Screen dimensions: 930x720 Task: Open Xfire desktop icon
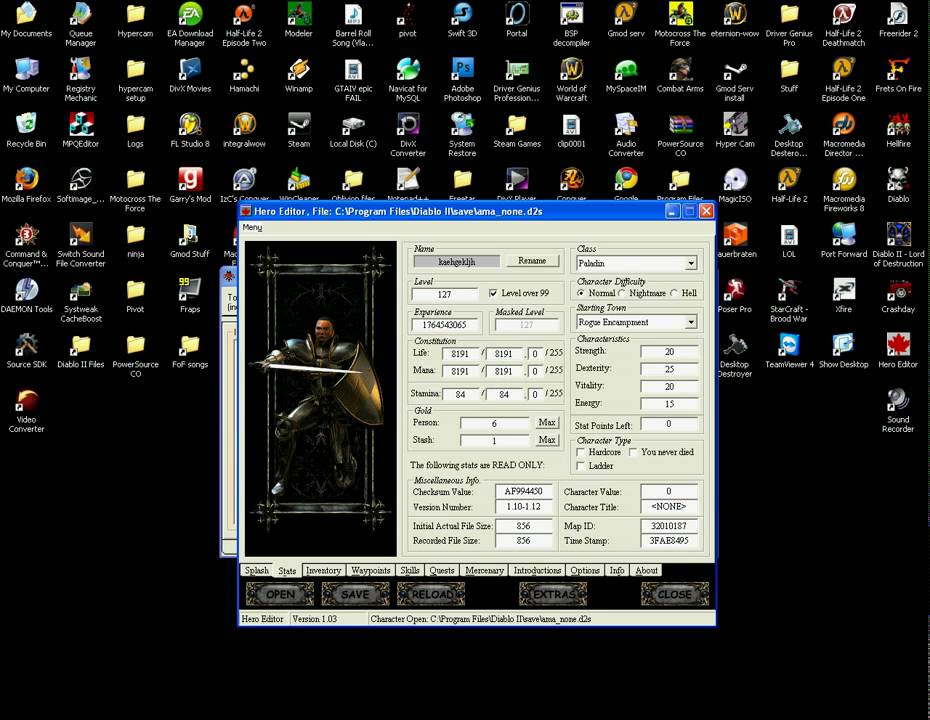click(x=843, y=295)
